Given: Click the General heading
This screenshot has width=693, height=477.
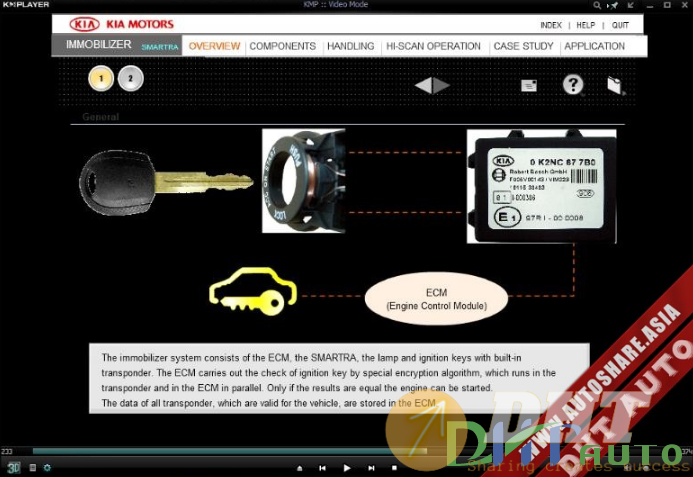Looking at the screenshot, I should (100, 117).
